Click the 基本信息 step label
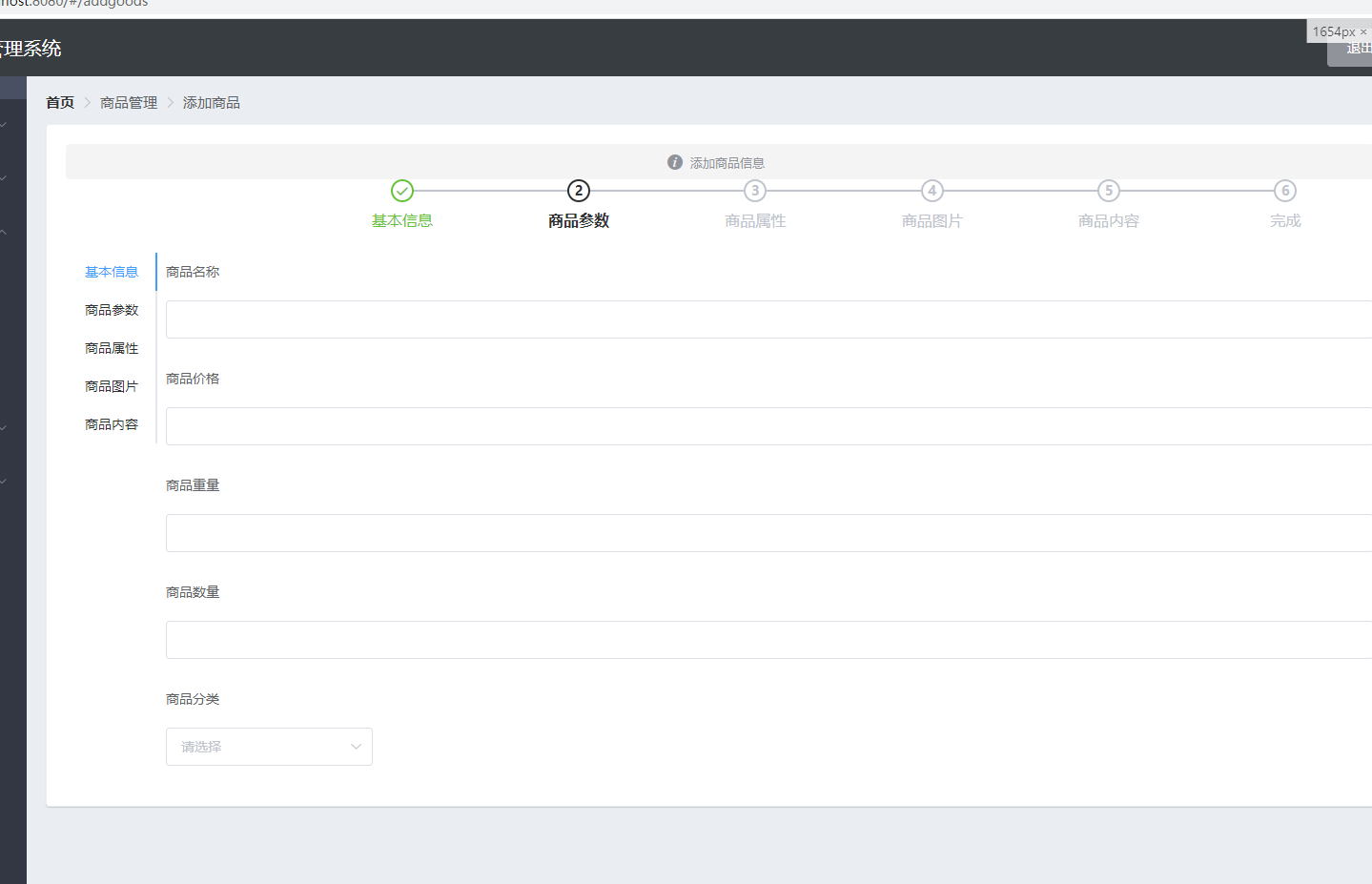Viewport: 1372px width, 884px height. coord(402,220)
